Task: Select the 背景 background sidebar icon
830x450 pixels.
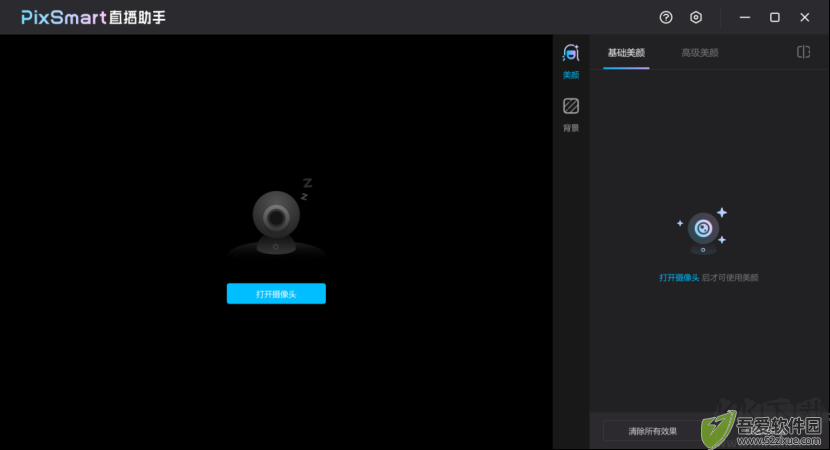Action: (571, 114)
